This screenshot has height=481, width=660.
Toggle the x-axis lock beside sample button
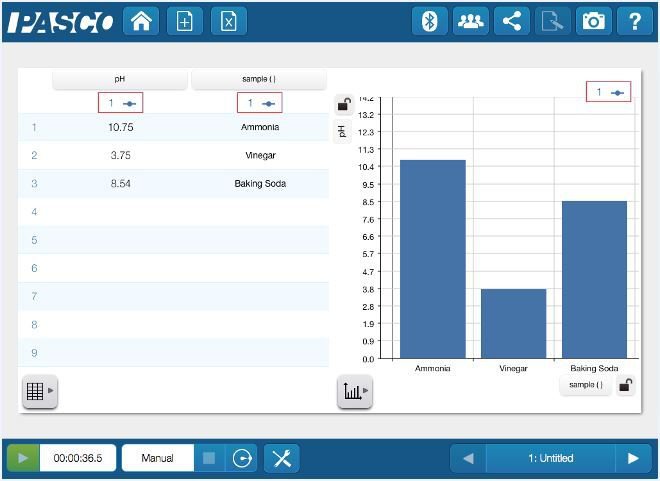pyautogui.click(x=626, y=385)
